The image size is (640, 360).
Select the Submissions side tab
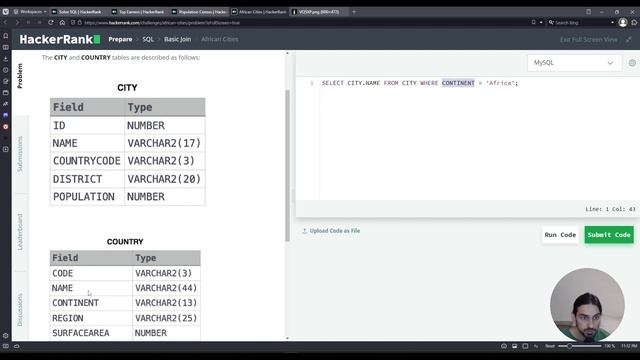tap(20, 154)
